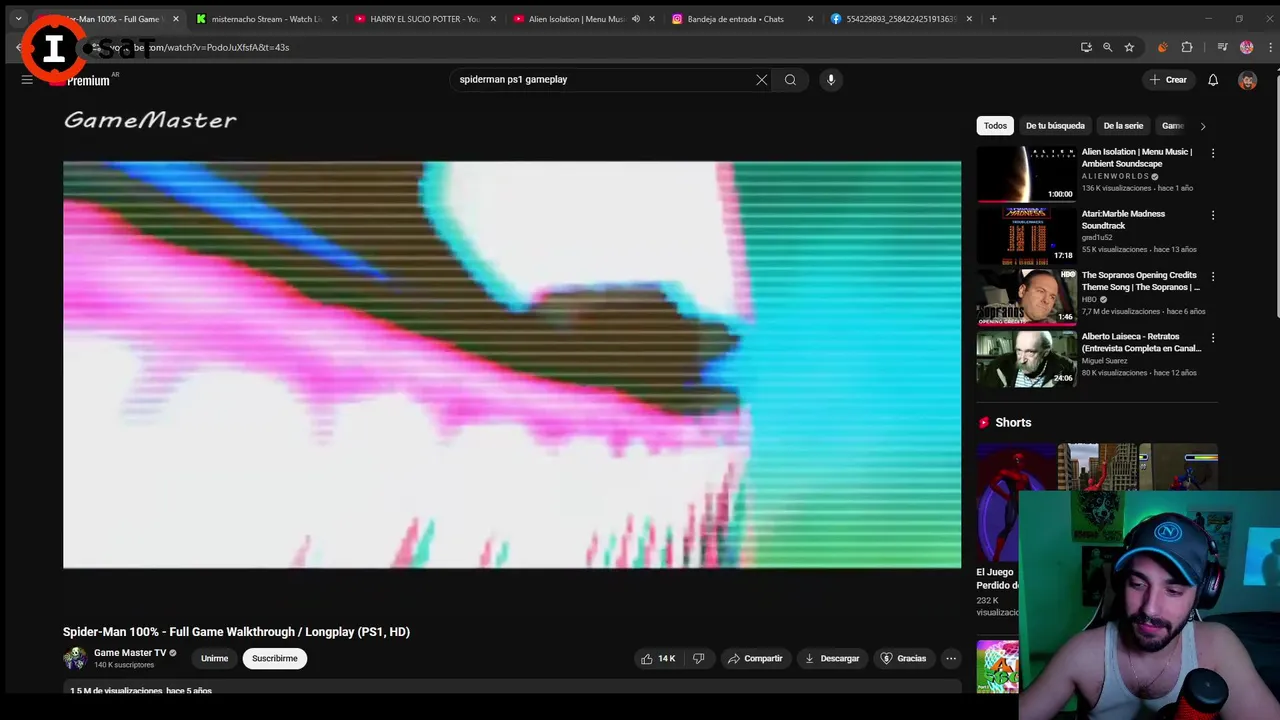Click the orange extension icon
This screenshot has width=1280, height=720.
click(x=1162, y=47)
